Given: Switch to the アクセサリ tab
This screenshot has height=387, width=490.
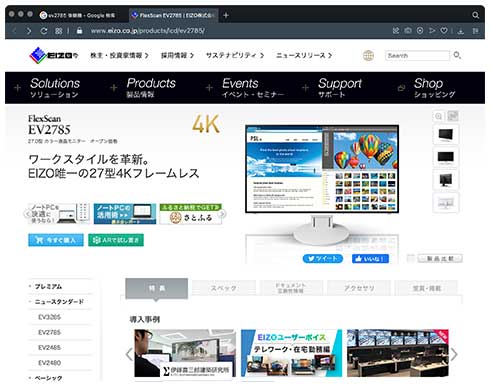Looking at the screenshot, I should pyautogui.click(x=359, y=288).
